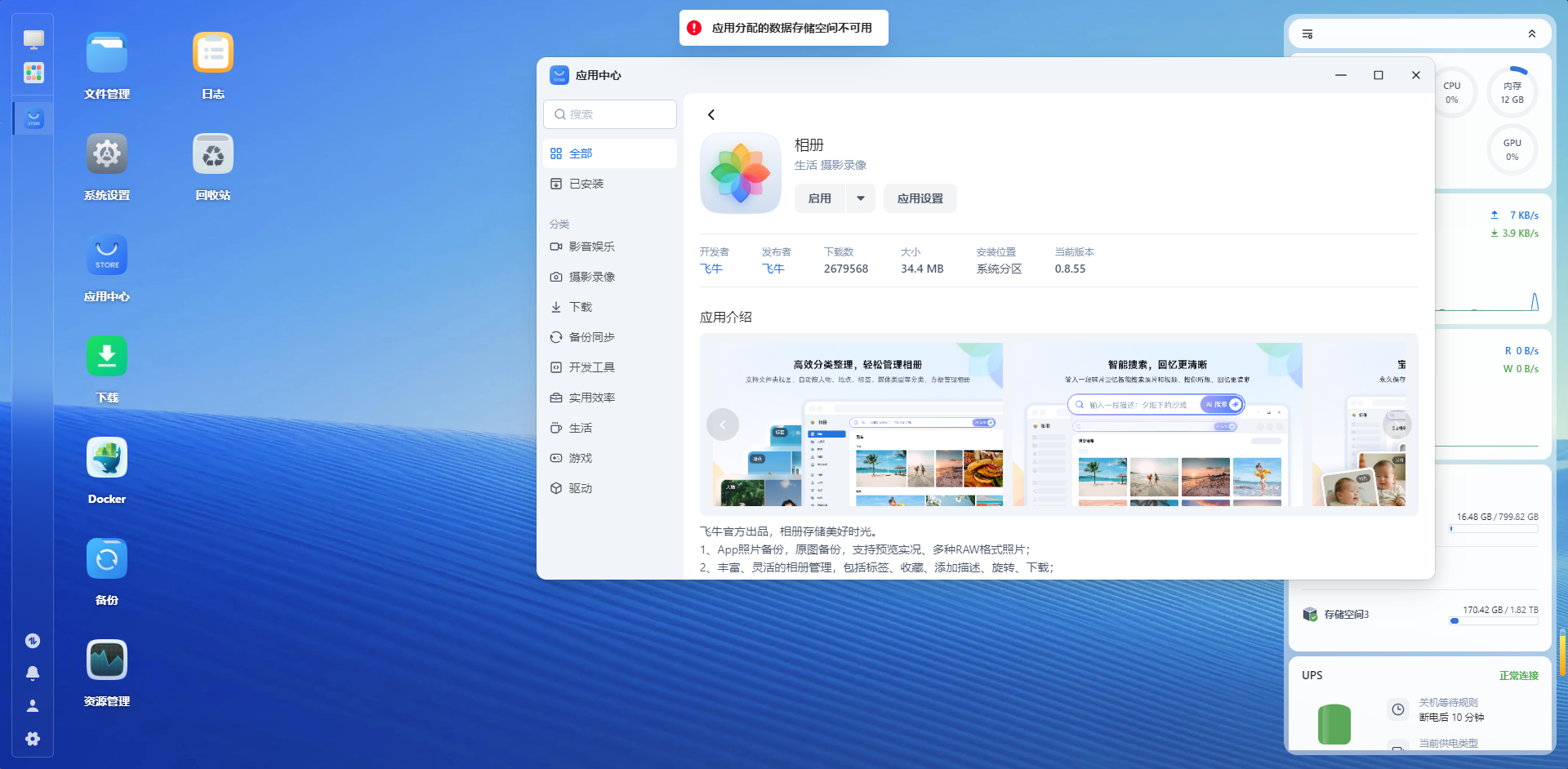Click the 系统分区 install location value
This screenshot has height=769, width=1568.
click(x=1000, y=269)
